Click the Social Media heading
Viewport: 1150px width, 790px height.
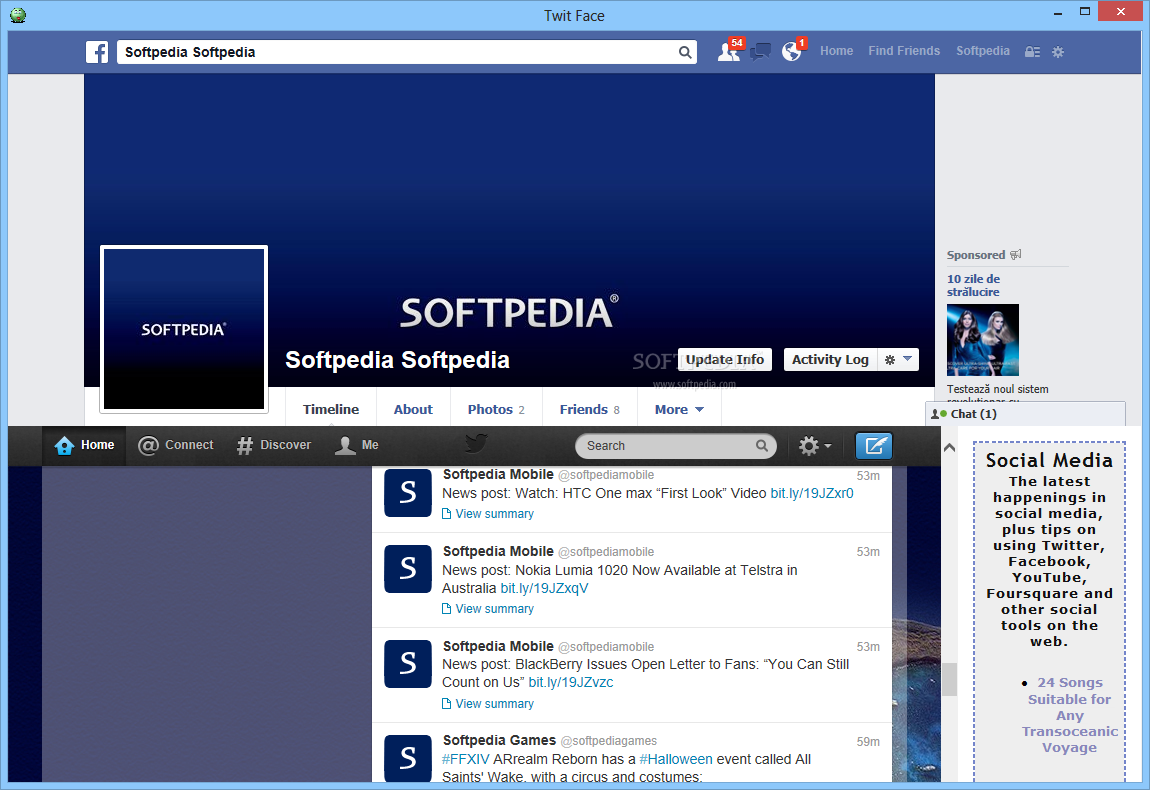pos(1049,460)
